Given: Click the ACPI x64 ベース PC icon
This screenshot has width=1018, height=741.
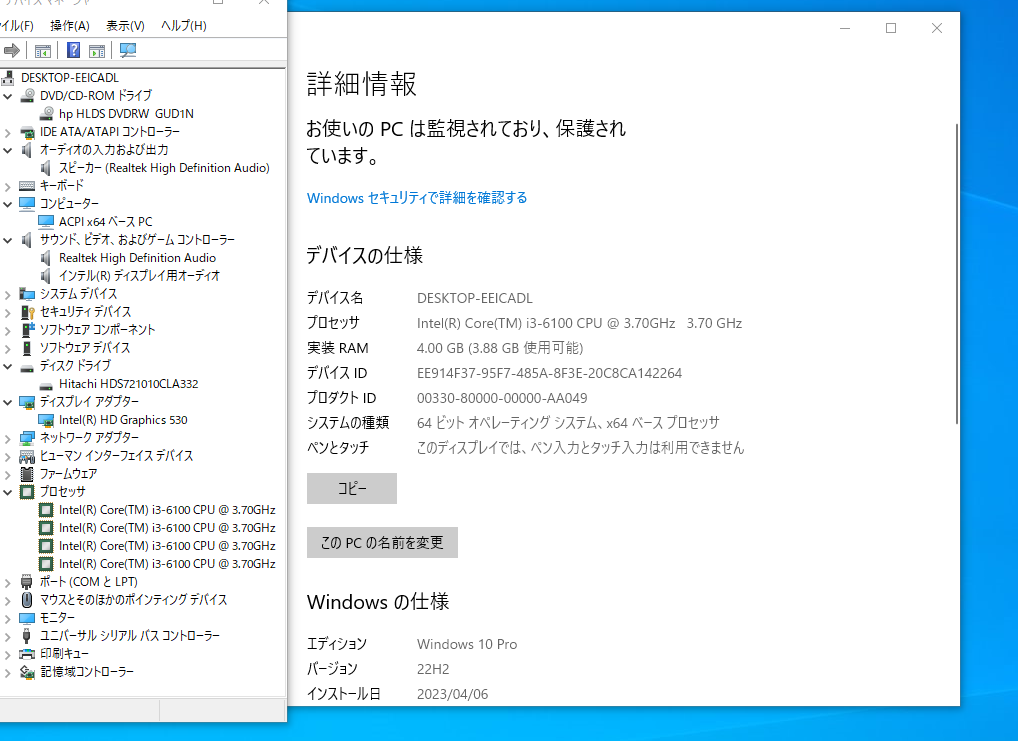Looking at the screenshot, I should pyautogui.click(x=46, y=222).
